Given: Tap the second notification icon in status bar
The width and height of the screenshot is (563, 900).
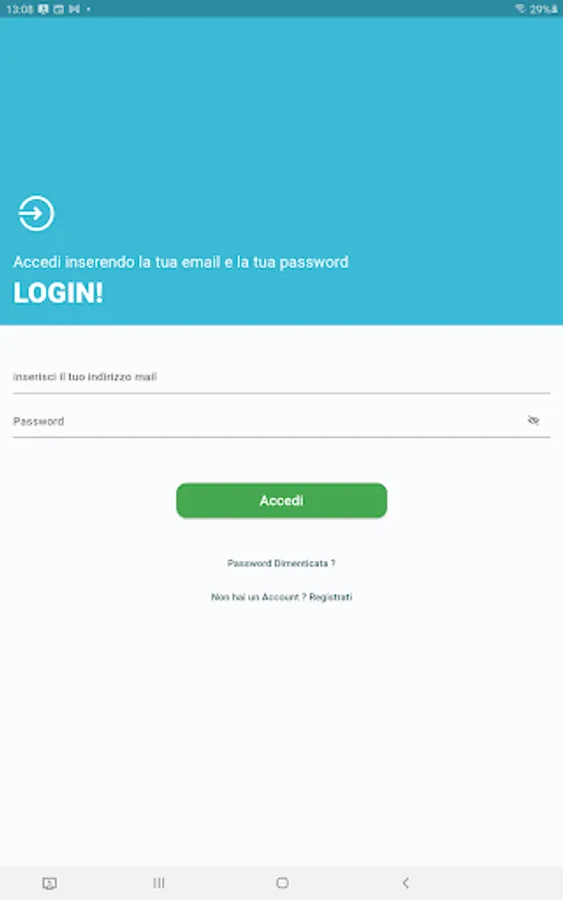Looking at the screenshot, I should (x=59, y=9).
